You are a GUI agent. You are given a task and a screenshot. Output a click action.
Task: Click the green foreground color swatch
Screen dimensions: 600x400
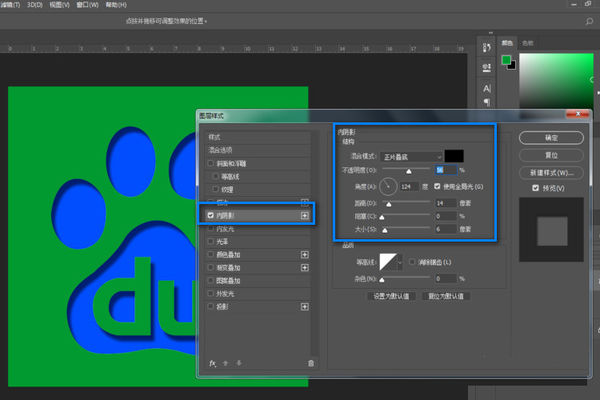coord(506,60)
